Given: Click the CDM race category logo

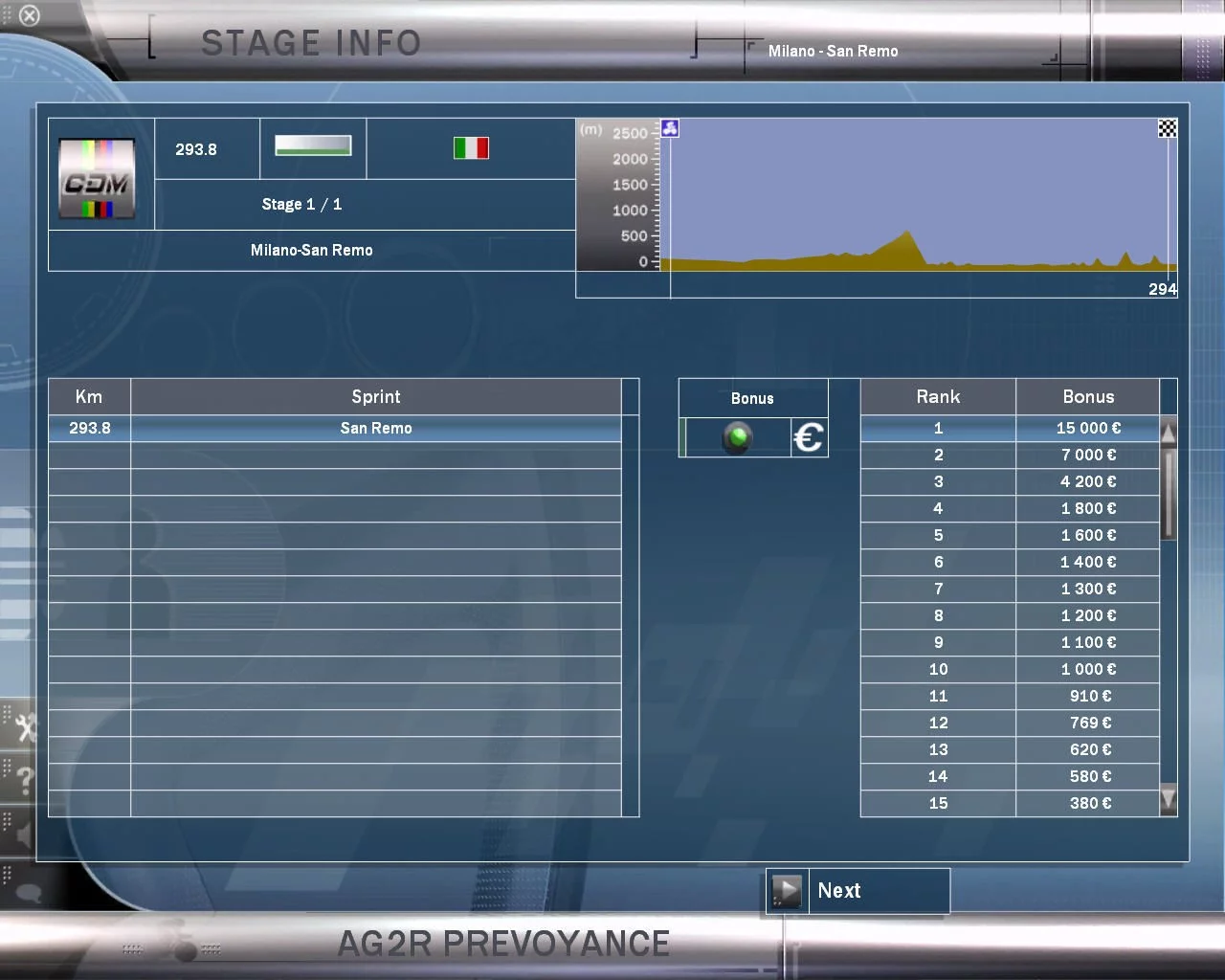Looking at the screenshot, I should (x=97, y=179).
